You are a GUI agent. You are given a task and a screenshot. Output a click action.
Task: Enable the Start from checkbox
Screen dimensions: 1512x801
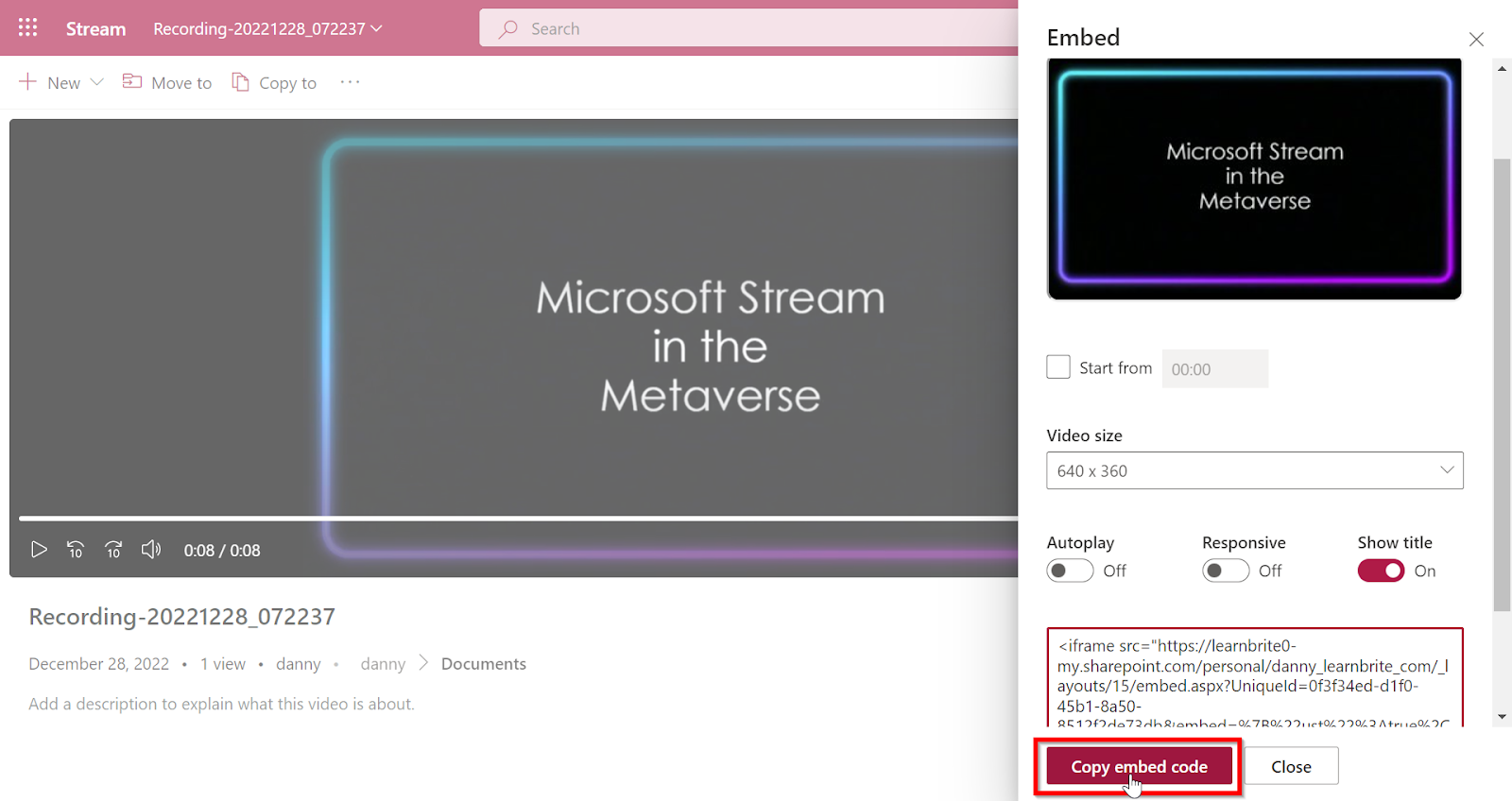pyautogui.click(x=1058, y=367)
